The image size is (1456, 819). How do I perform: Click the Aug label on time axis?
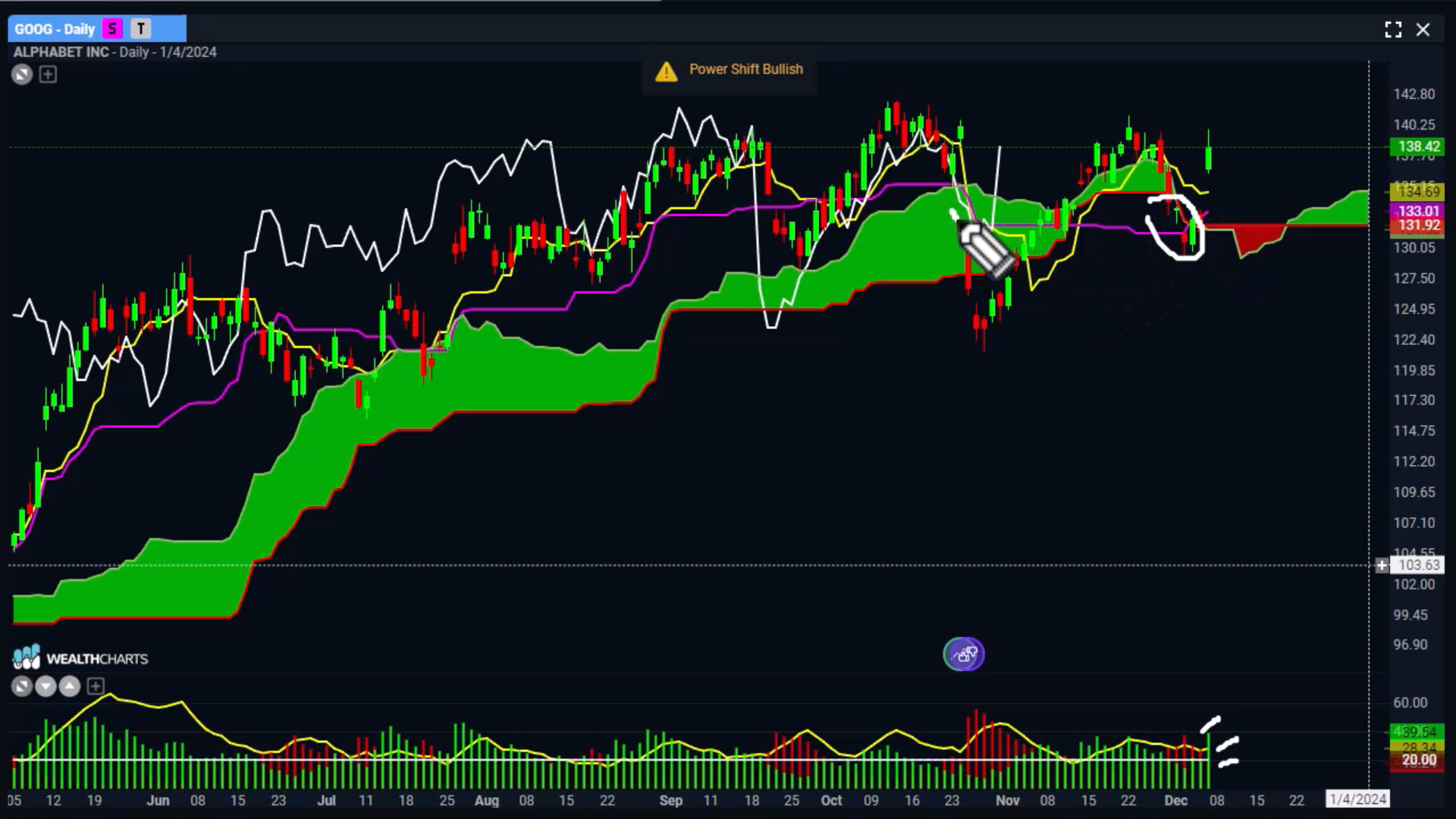click(x=487, y=800)
